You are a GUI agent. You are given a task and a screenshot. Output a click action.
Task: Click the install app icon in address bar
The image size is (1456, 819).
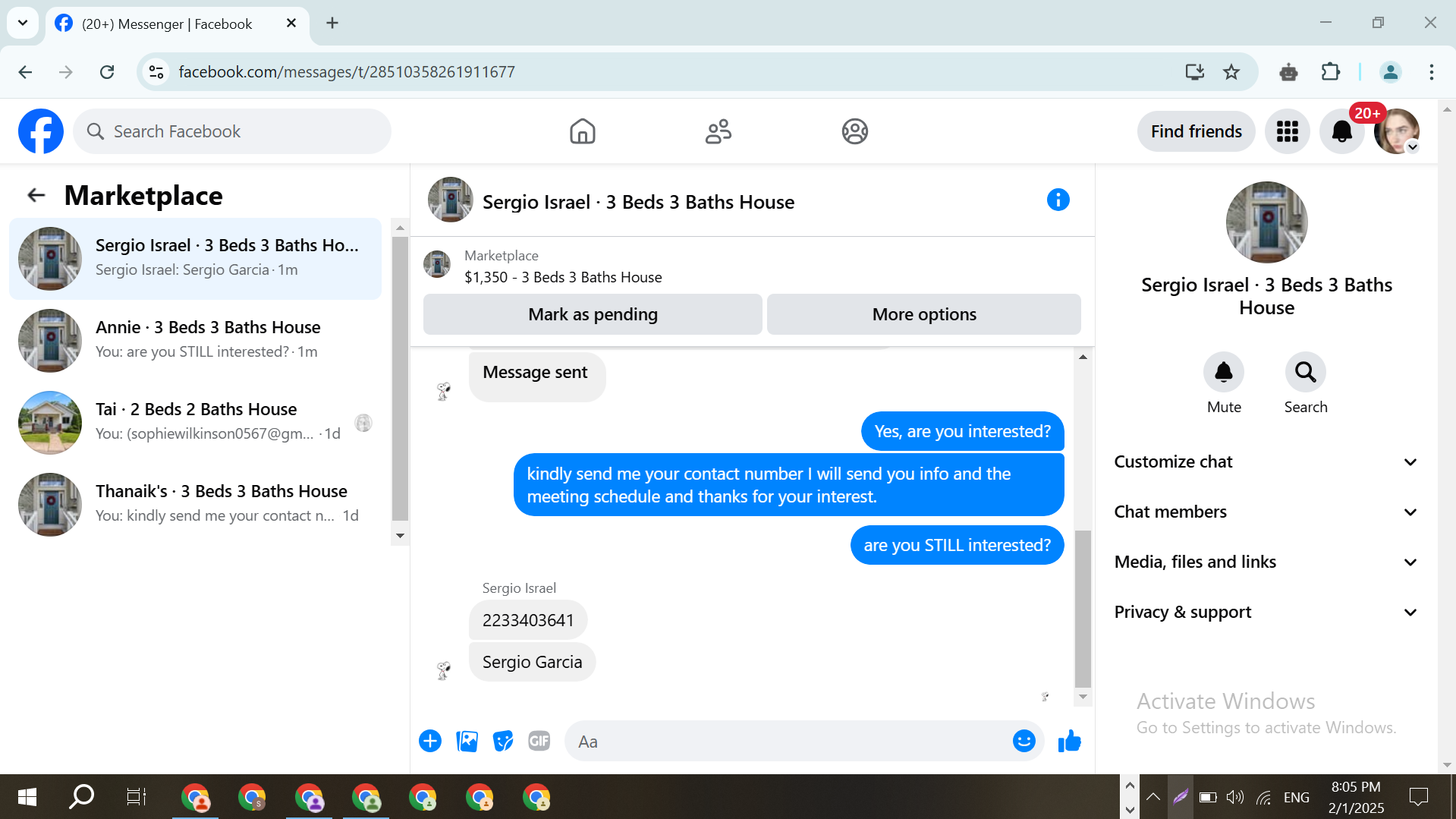pos(1195,72)
